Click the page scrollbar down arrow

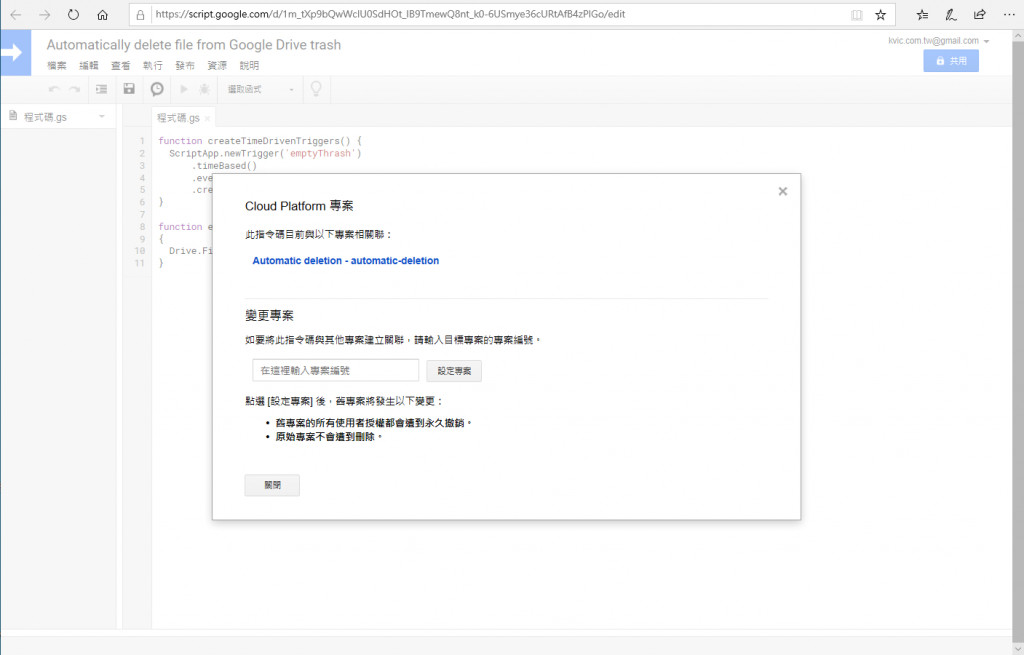click(x=1018, y=648)
